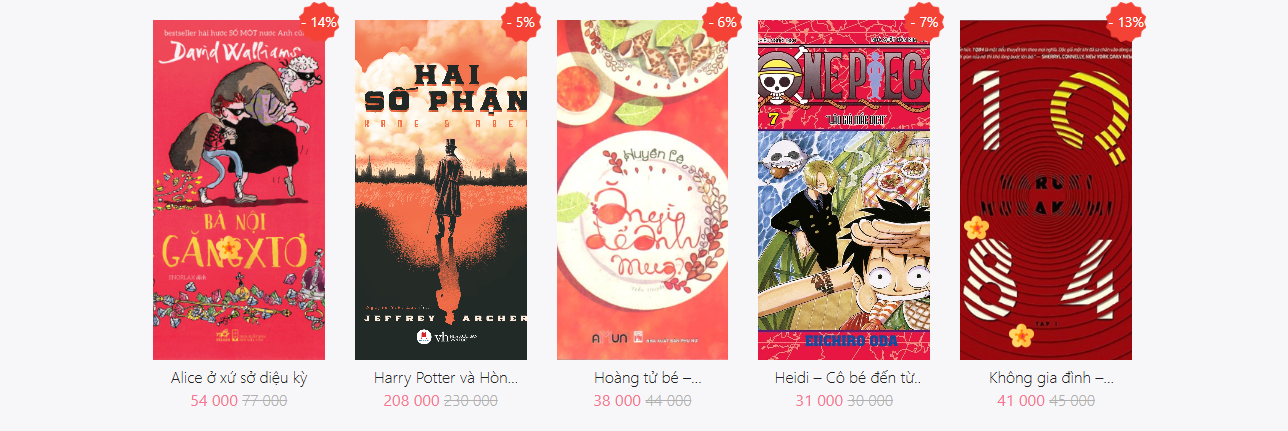
Task: Click the -6% discount badge
Action: [724, 21]
